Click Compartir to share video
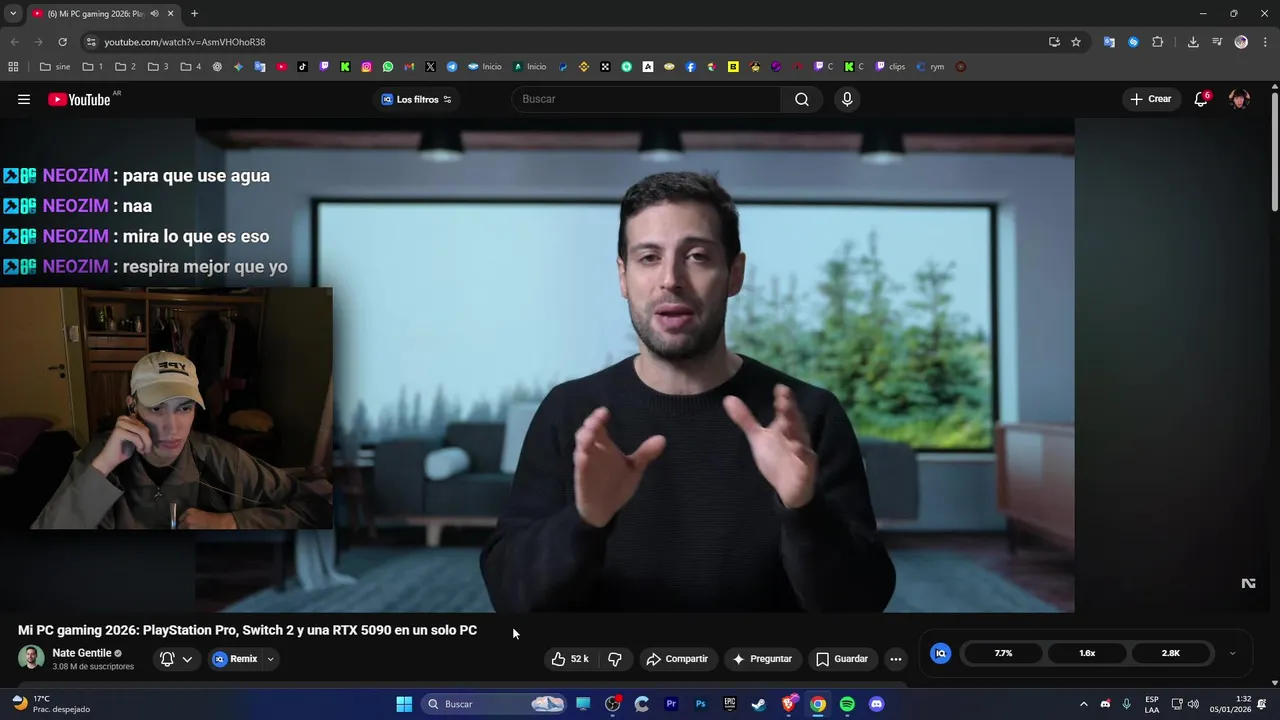 point(677,659)
